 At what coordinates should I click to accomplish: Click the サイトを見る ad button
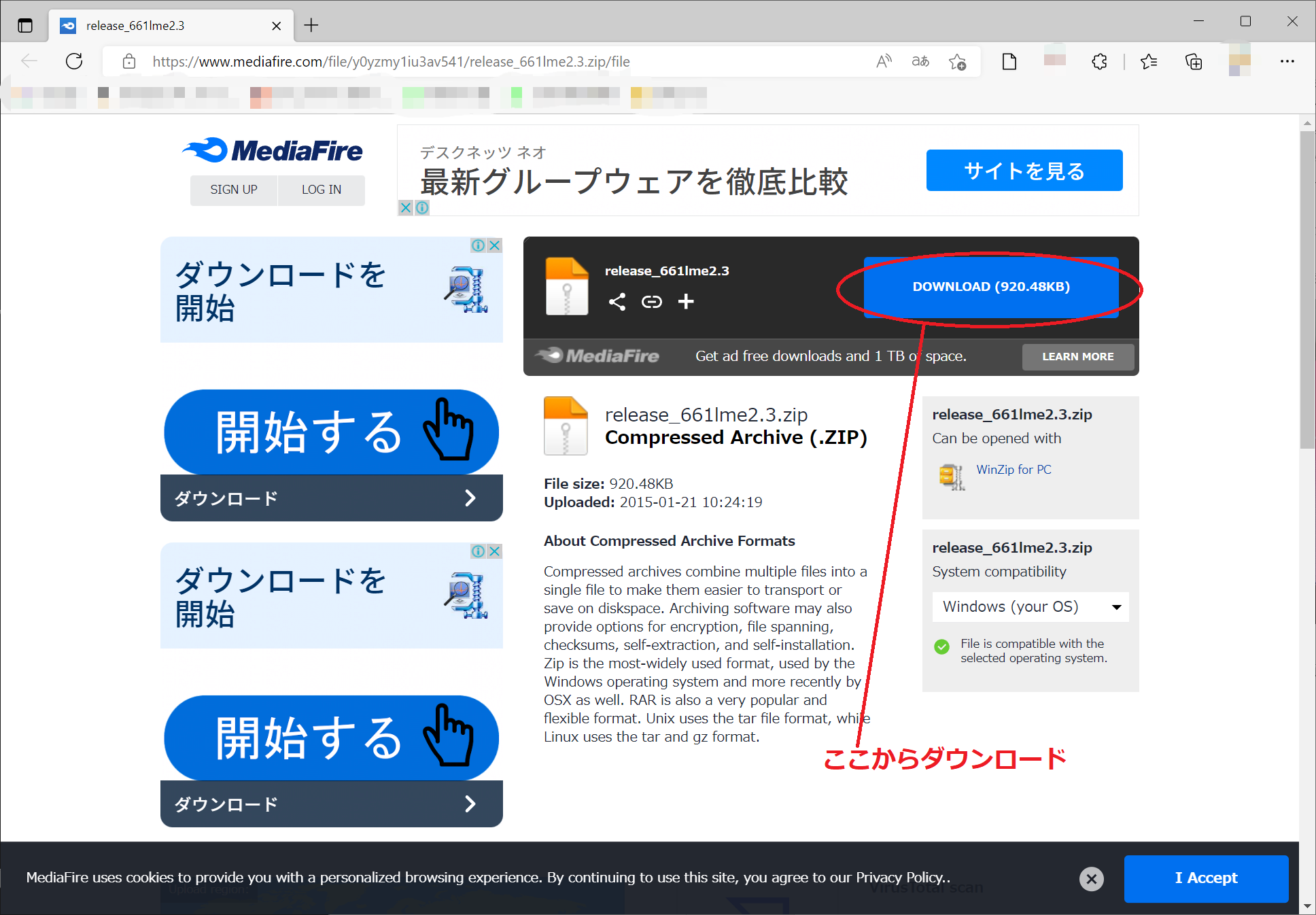[x=1024, y=171]
